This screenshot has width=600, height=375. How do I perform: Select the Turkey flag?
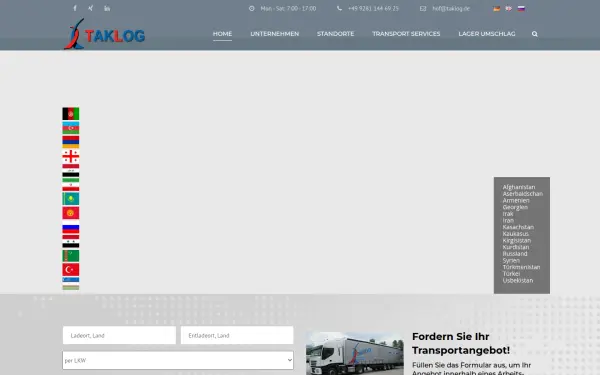(71, 270)
